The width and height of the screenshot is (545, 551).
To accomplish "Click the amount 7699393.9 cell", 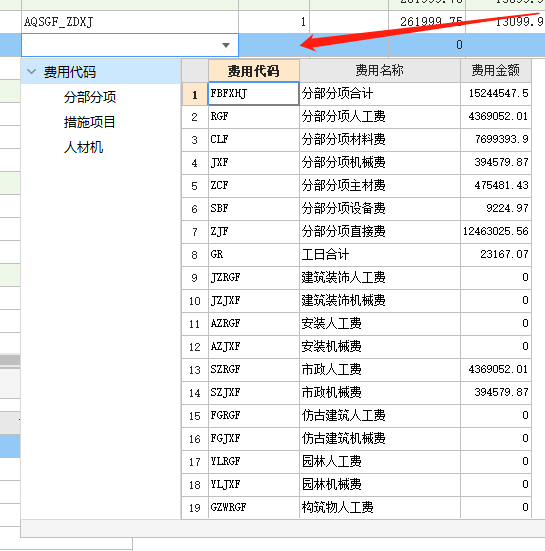I will click(495, 140).
